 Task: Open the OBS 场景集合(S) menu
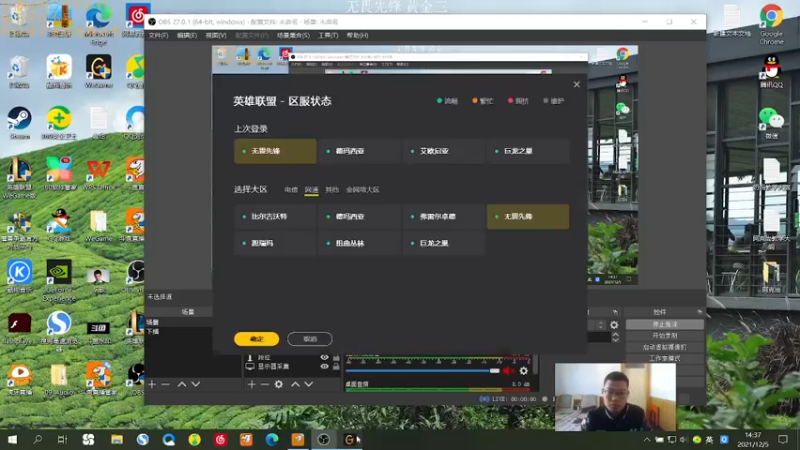click(293, 35)
